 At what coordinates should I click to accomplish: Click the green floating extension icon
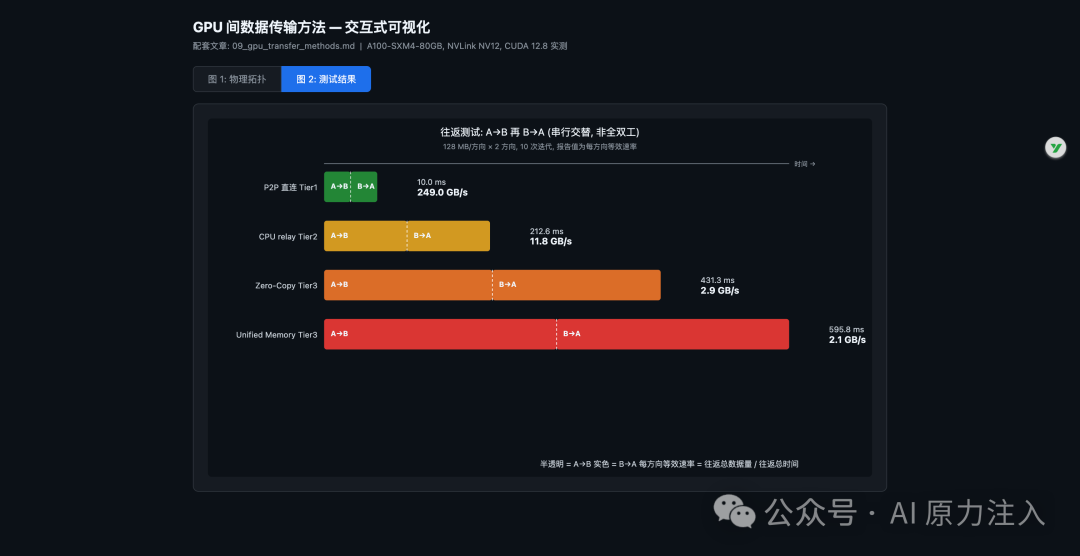coord(1055,147)
